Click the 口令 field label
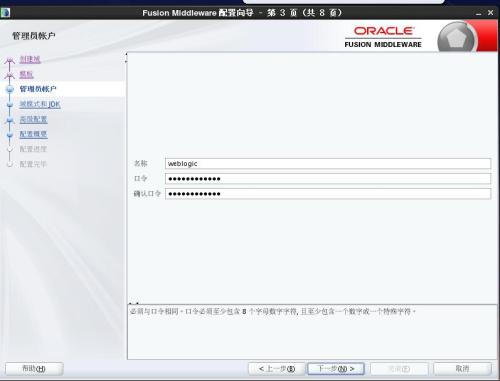This screenshot has height=381, width=500. (140, 178)
